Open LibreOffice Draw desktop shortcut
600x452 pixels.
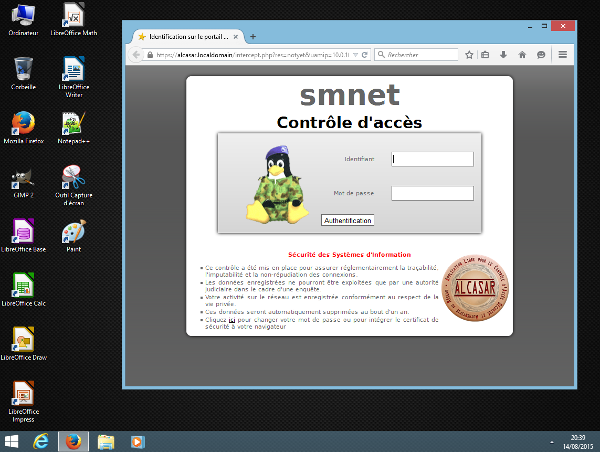(x=23, y=344)
